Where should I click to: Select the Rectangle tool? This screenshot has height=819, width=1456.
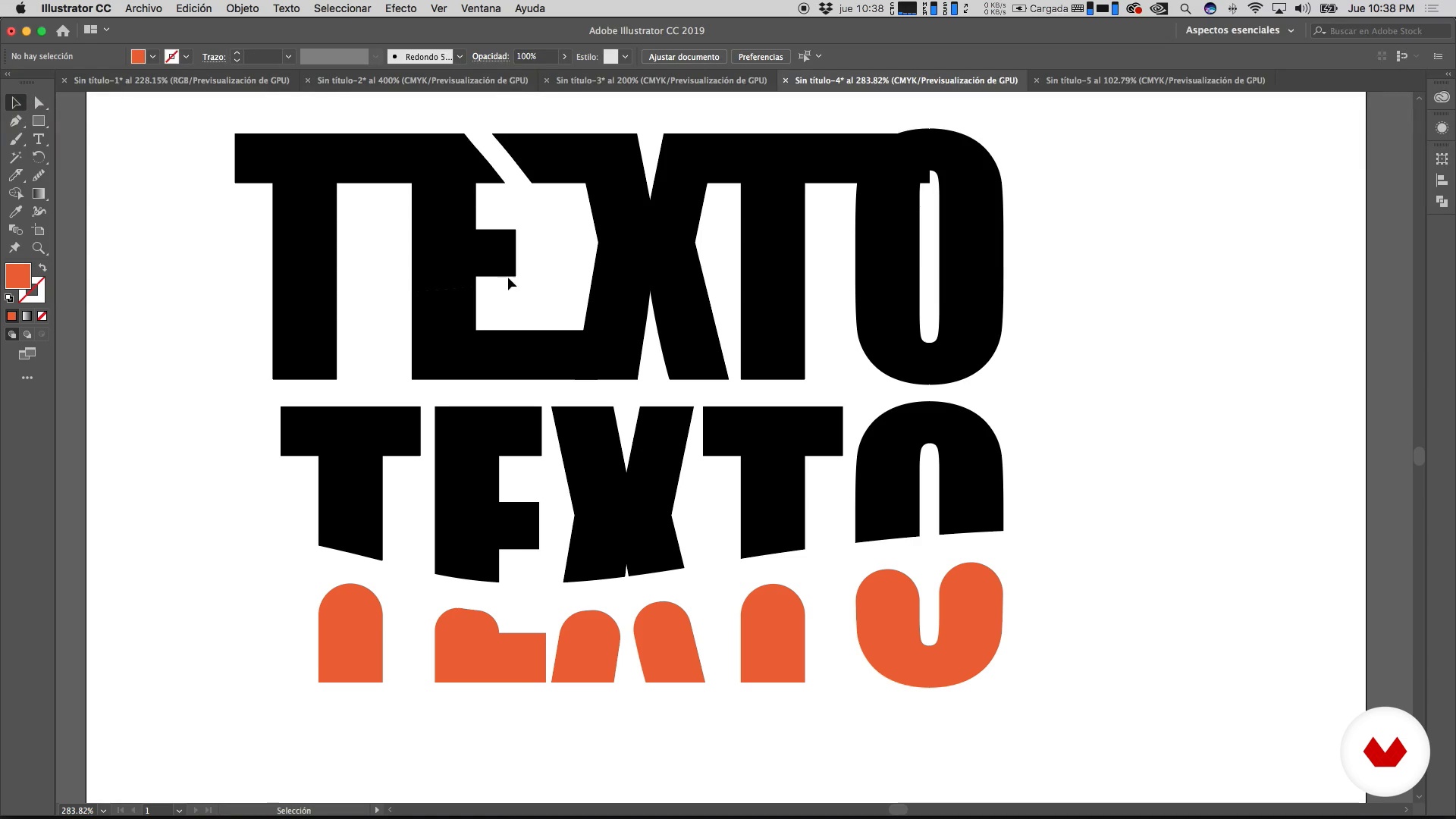click(39, 121)
